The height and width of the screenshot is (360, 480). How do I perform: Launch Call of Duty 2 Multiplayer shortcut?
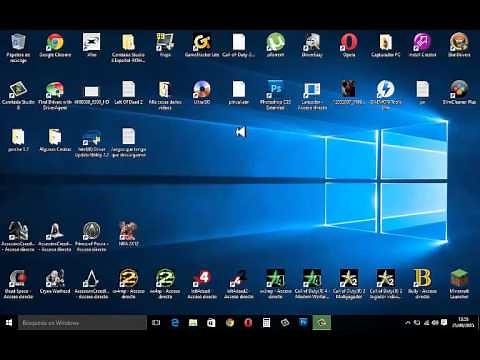coord(349,278)
